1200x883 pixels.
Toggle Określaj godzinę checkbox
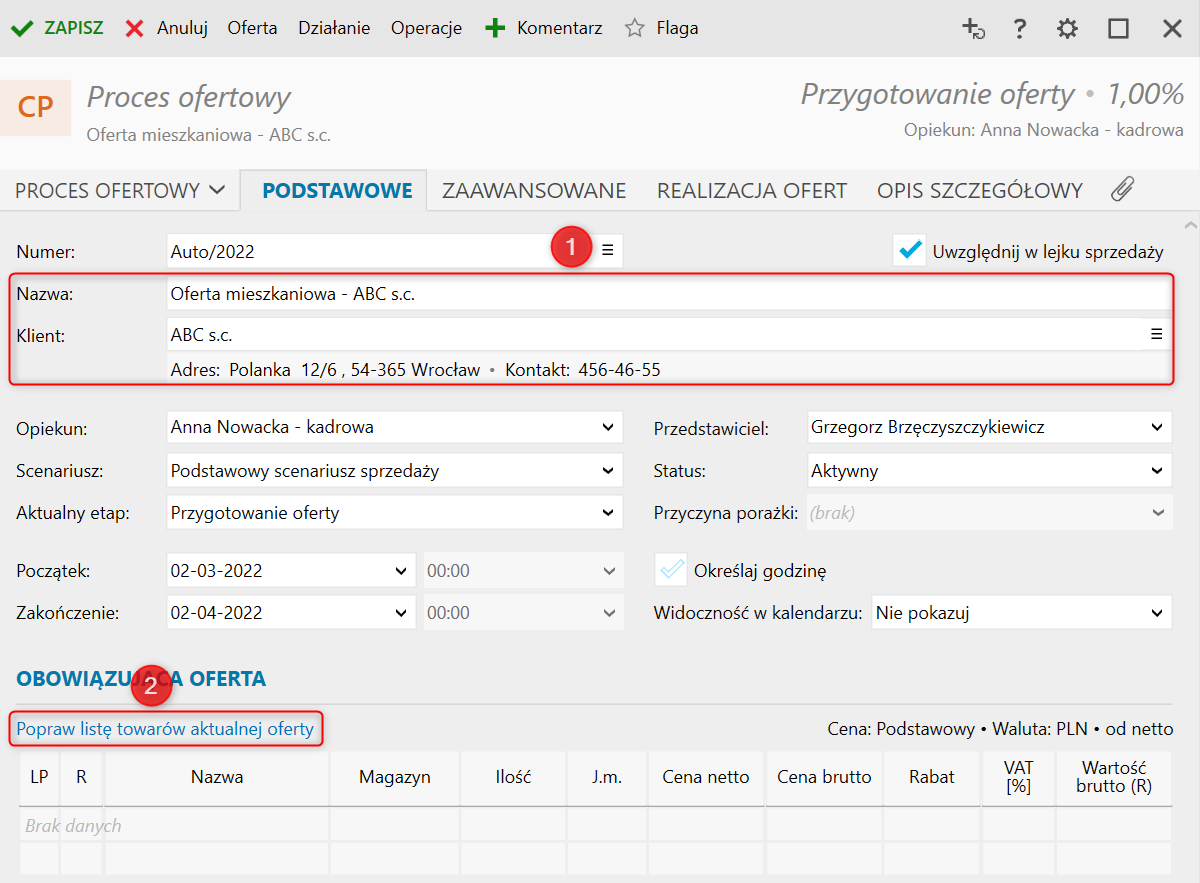(x=671, y=571)
